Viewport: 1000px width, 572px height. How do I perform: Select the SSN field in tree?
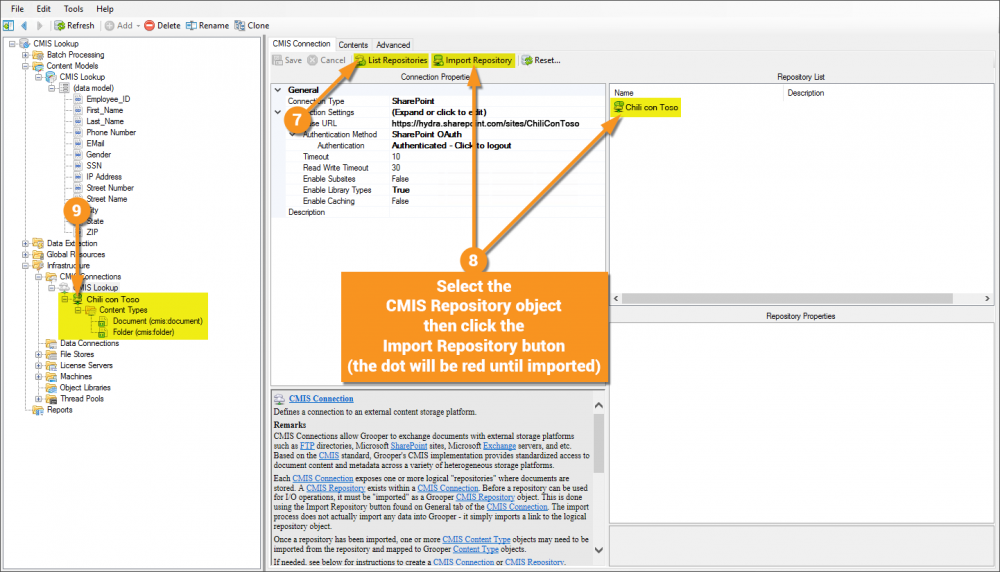coord(94,165)
